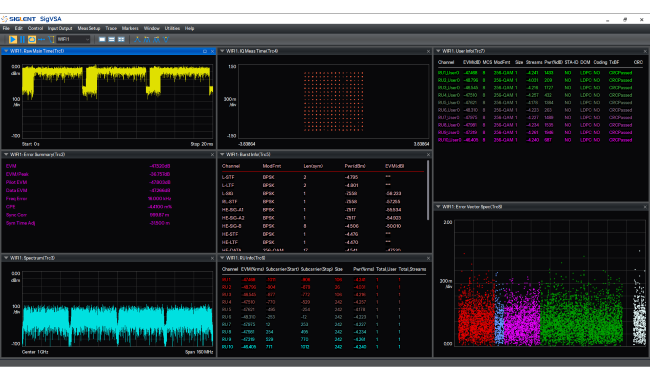Open the Trace menu
This screenshot has height=380, width=650.
tap(111, 29)
